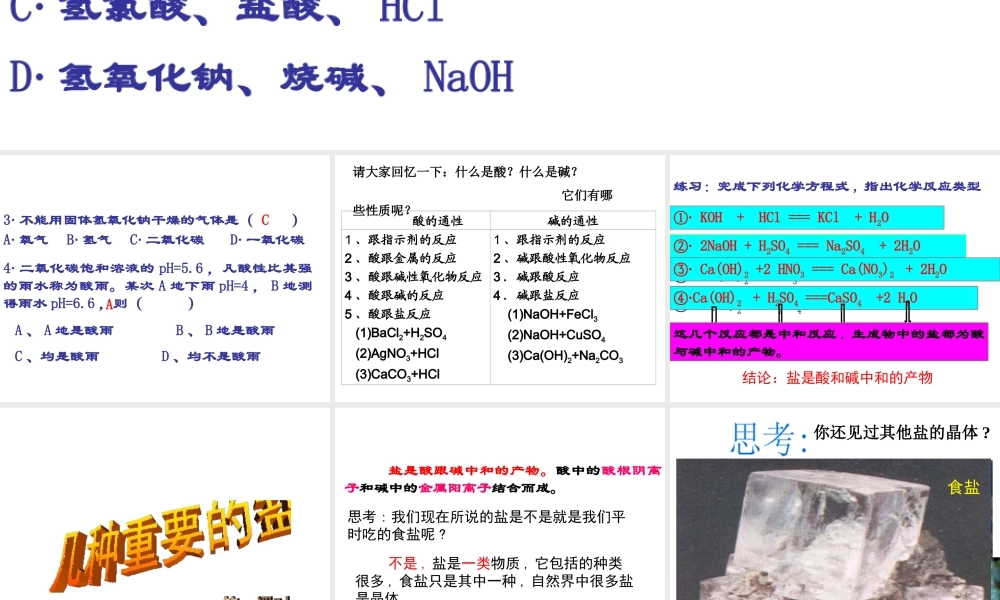The height and width of the screenshot is (600, 1000).
Task: Open the '几种重要的盐' title slide
Action: 165,504
